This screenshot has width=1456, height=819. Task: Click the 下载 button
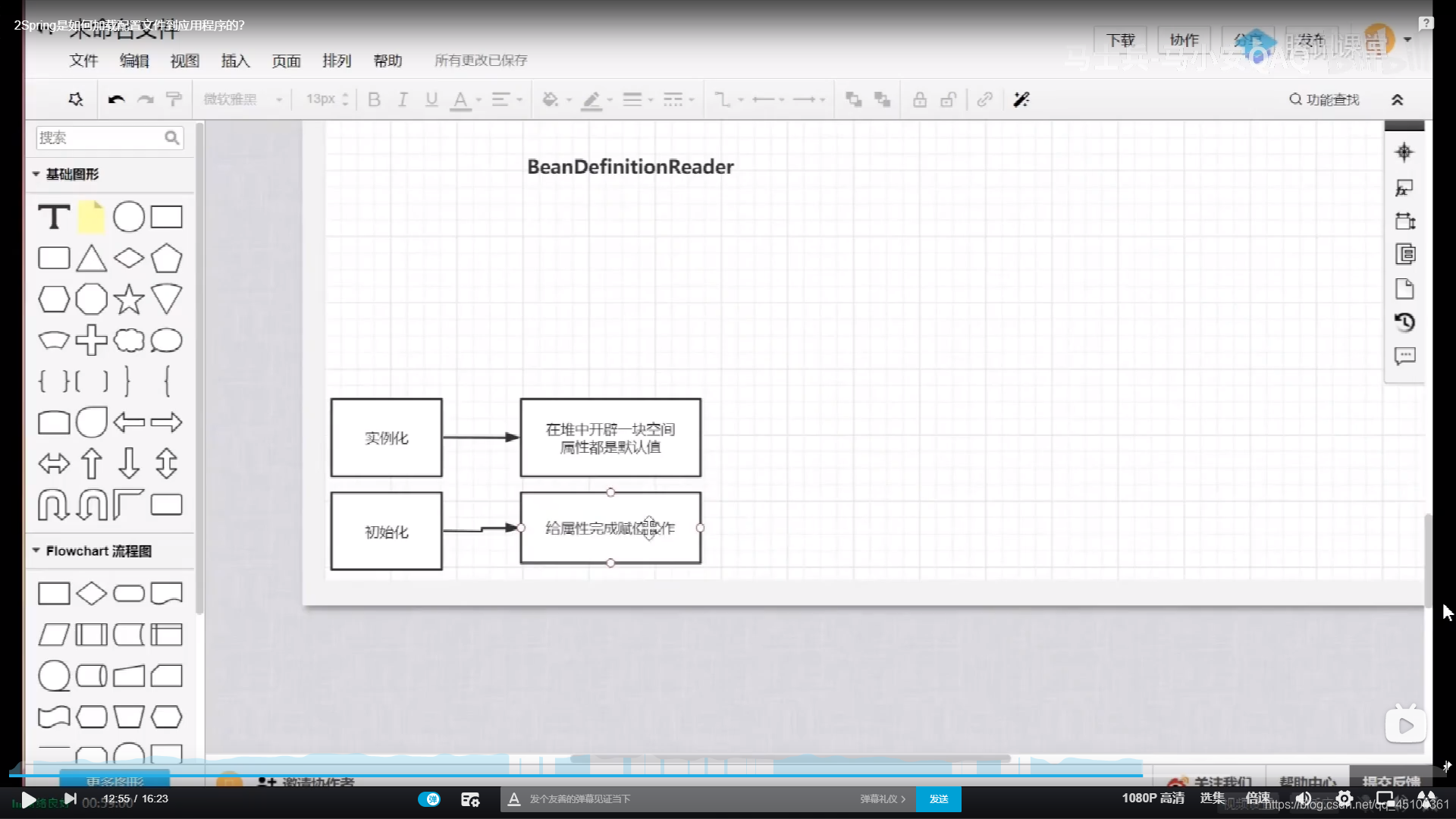(x=1120, y=40)
